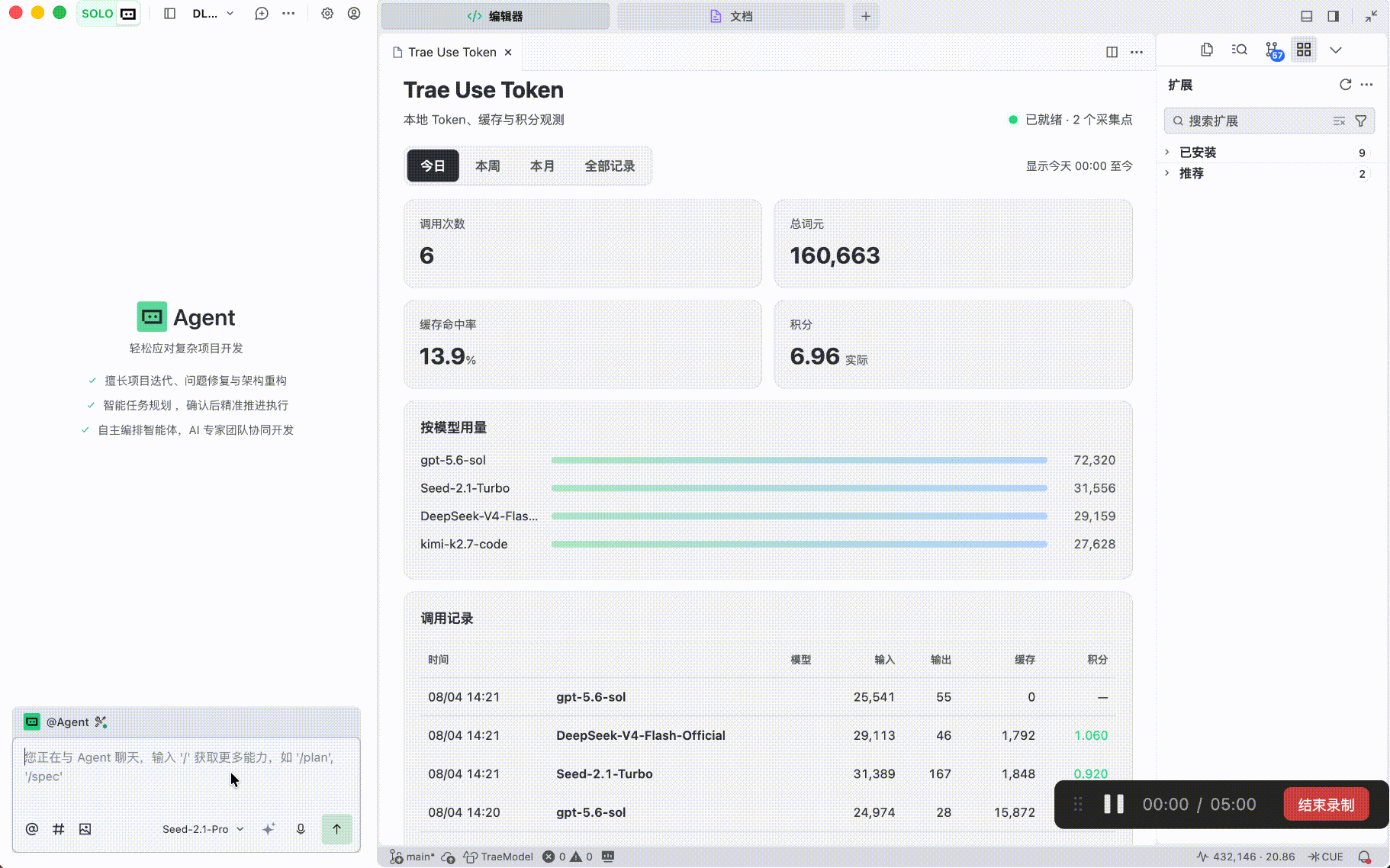Click the TraeModel status bar item
1390x868 pixels.
point(498,857)
